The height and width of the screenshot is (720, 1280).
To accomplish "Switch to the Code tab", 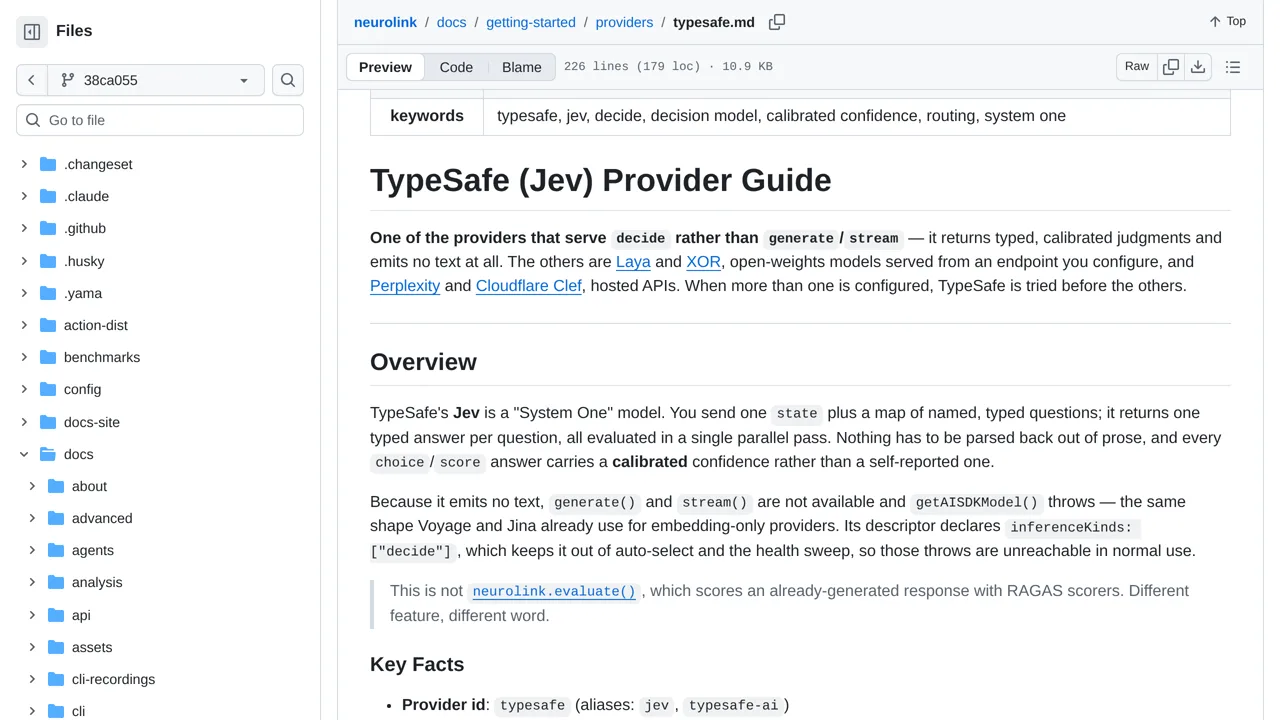I will 456,67.
